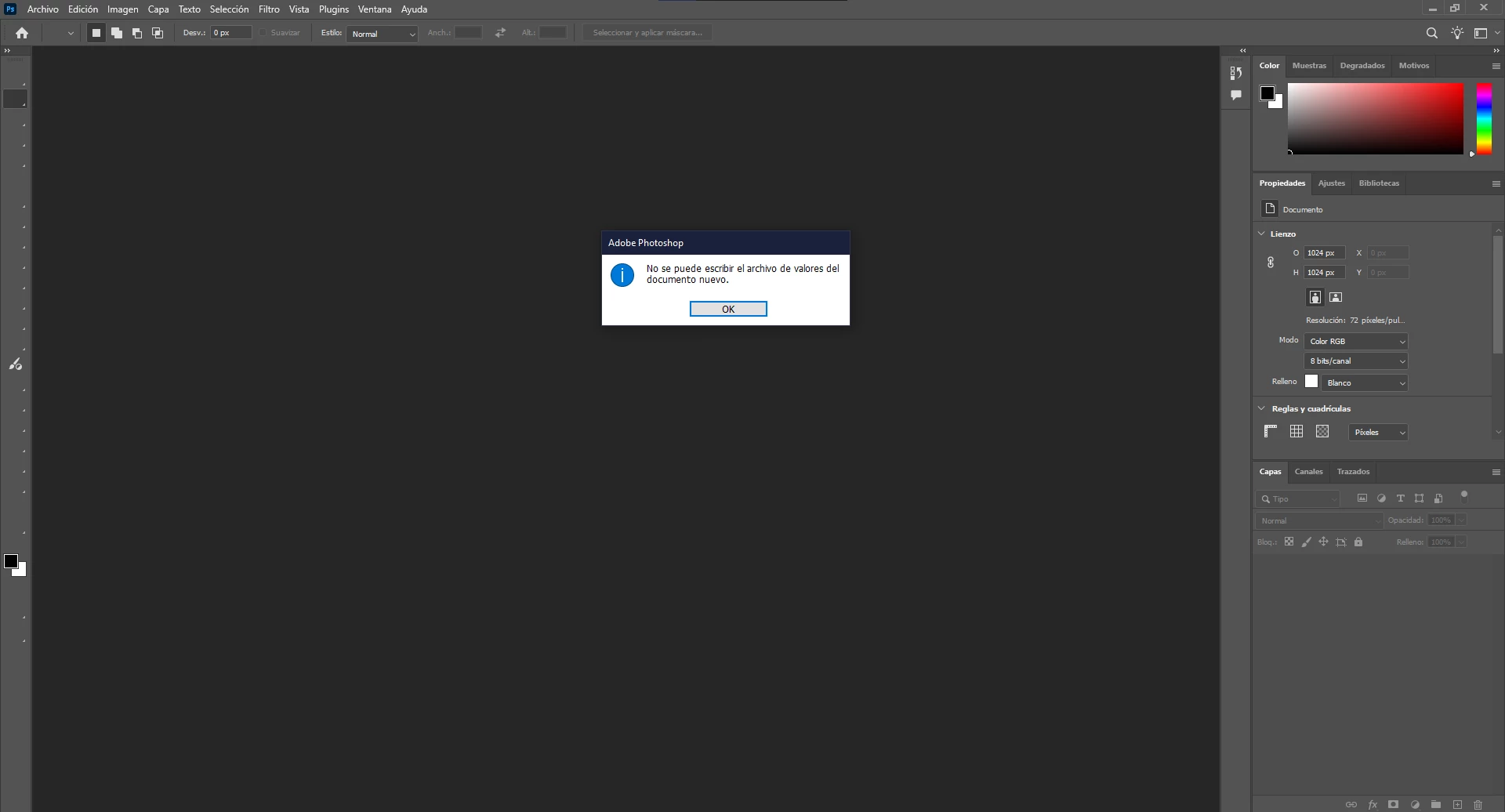Filter layers by smart object icon
This screenshot has width=1505, height=812.
pyautogui.click(x=1438, y=498)
